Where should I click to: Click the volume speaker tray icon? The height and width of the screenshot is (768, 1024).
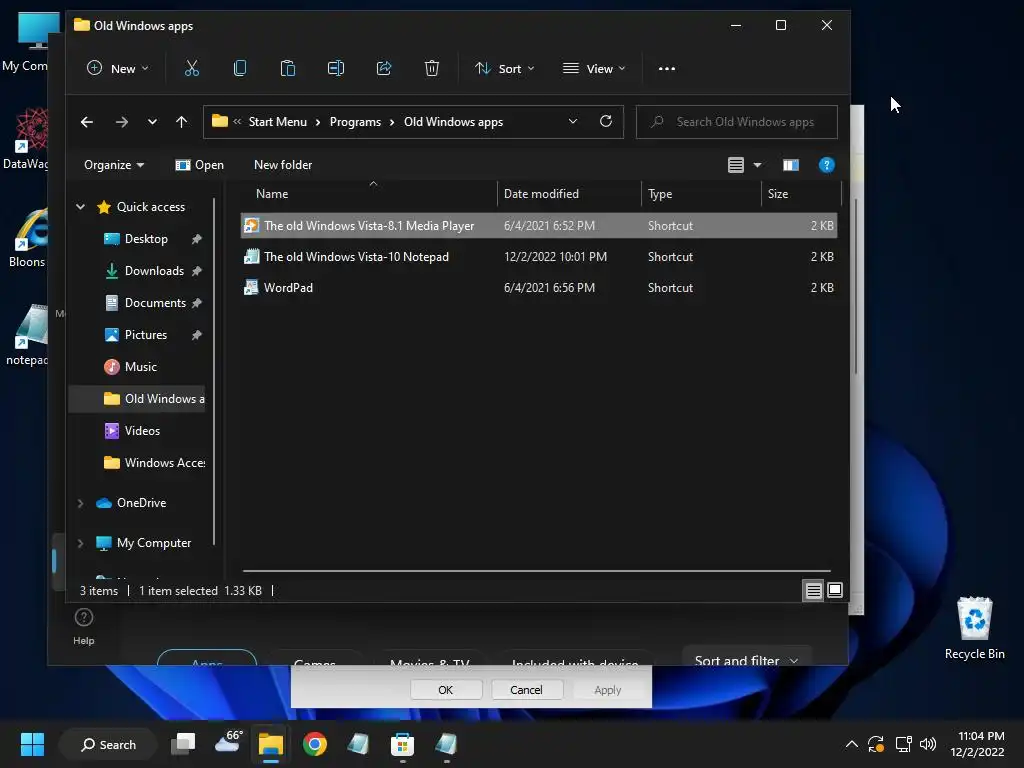point(927,744)
